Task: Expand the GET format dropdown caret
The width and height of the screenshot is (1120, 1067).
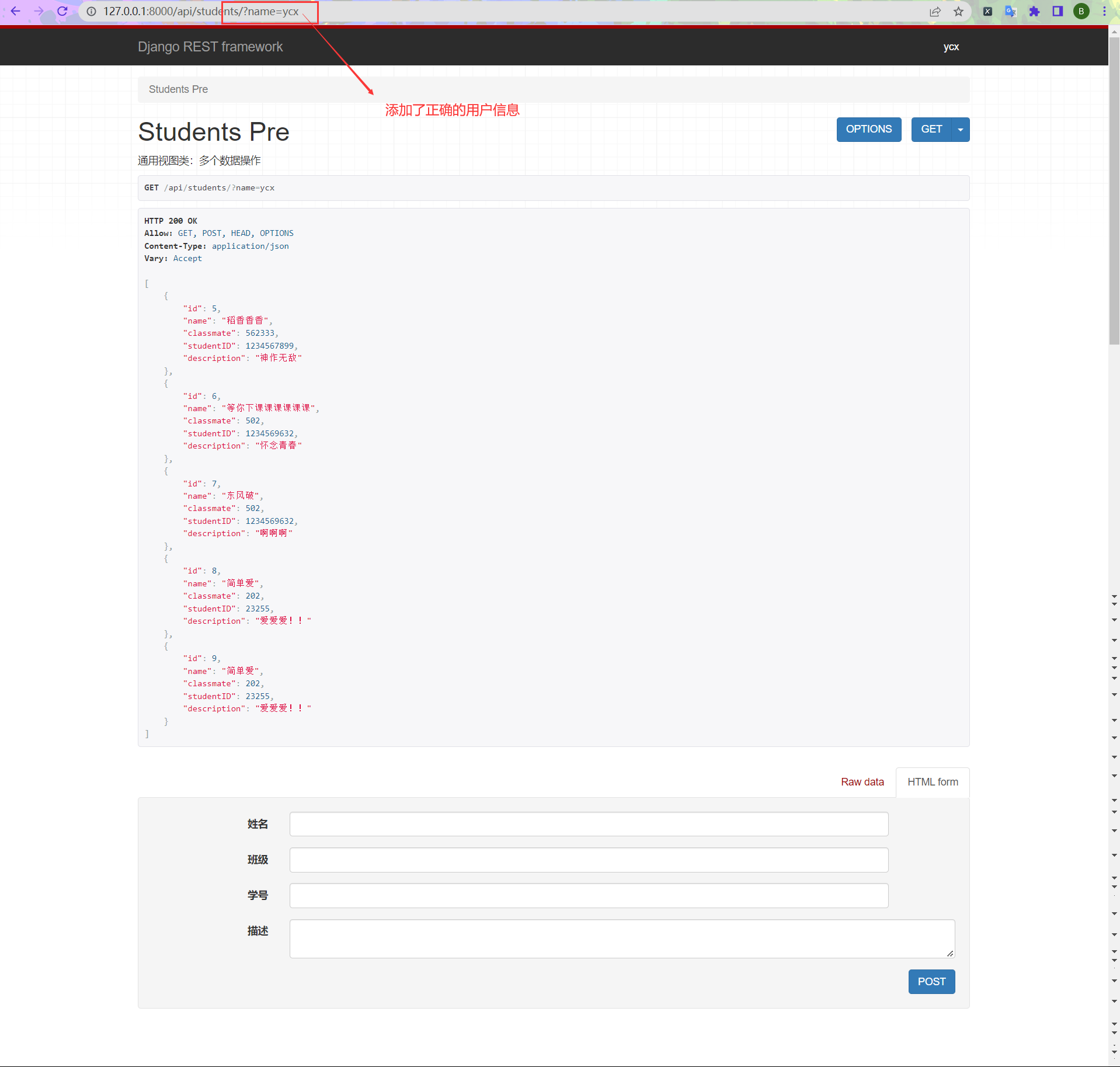Action: tap(961, 129)
